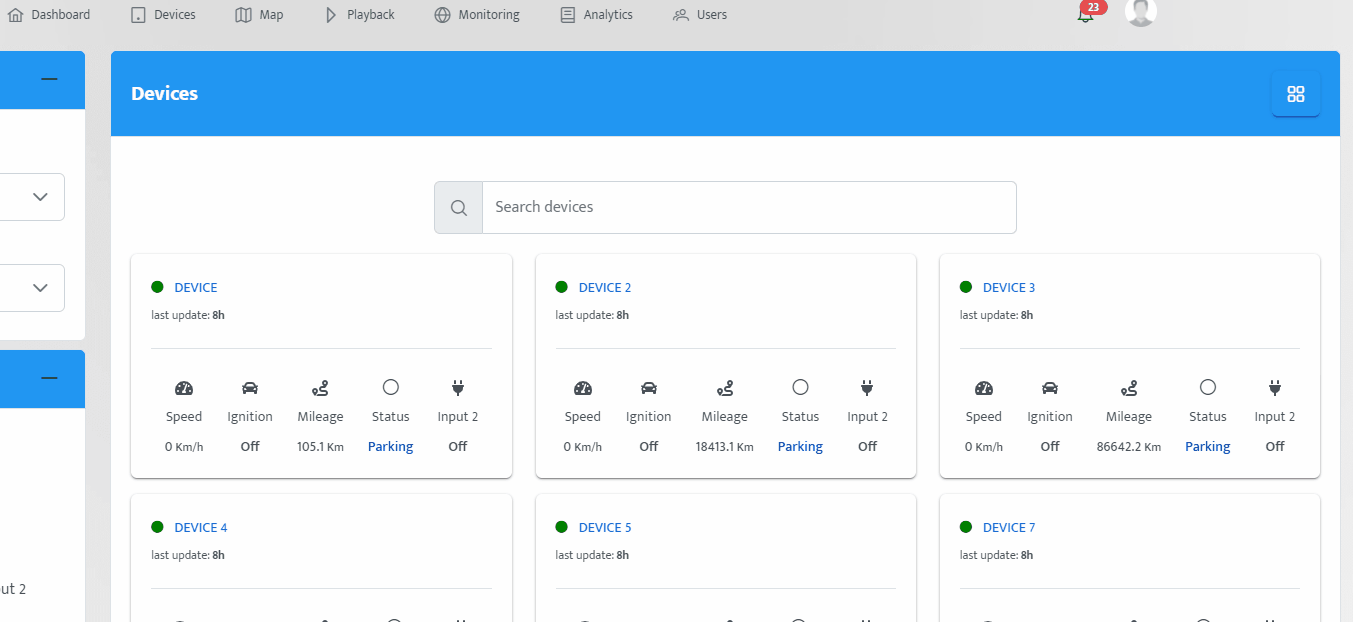Screen dimensions: 1353x622
Task: Open the Playback menu item
Action: [x=360, y=15]
